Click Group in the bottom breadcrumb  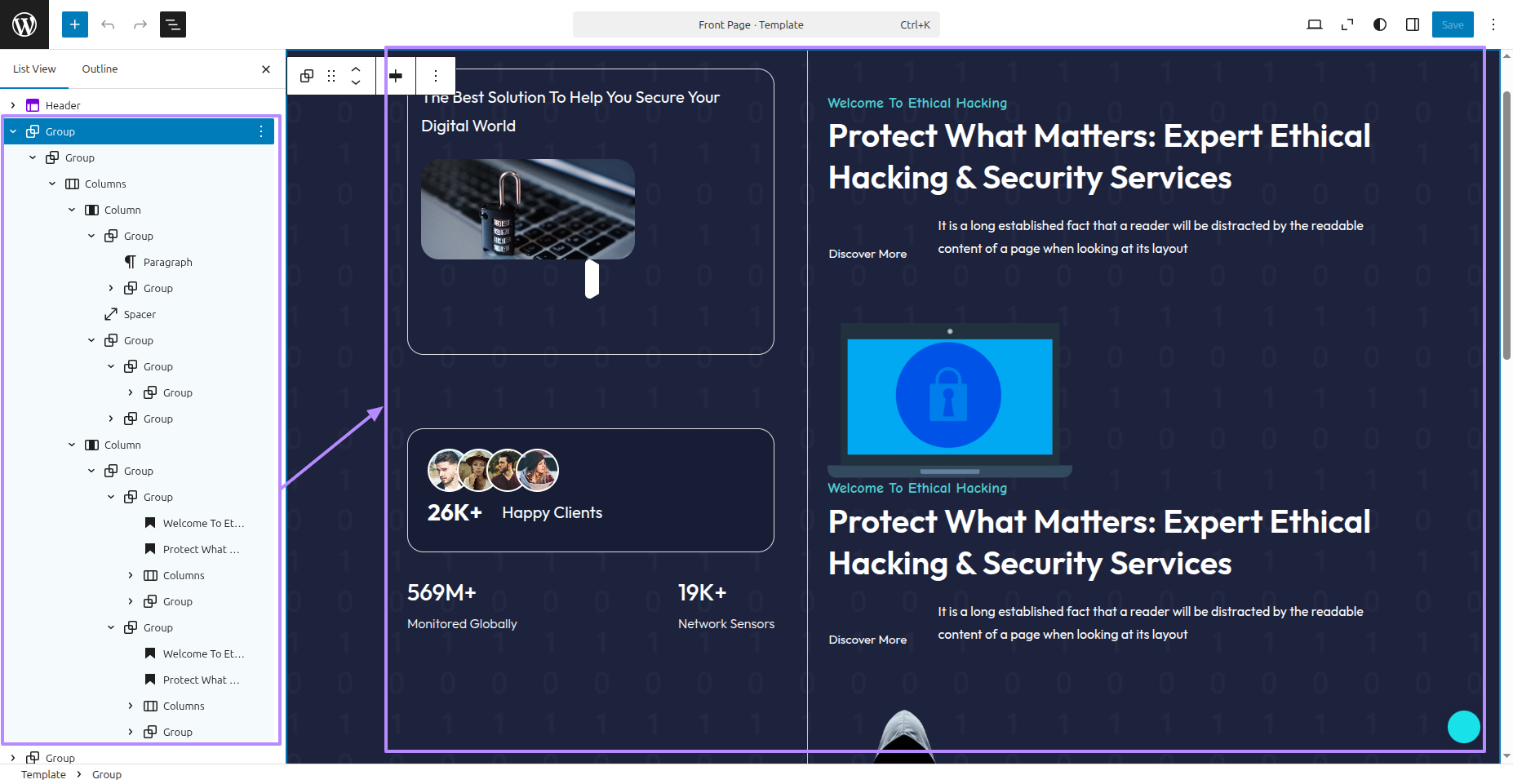click(x=107, y=774)
